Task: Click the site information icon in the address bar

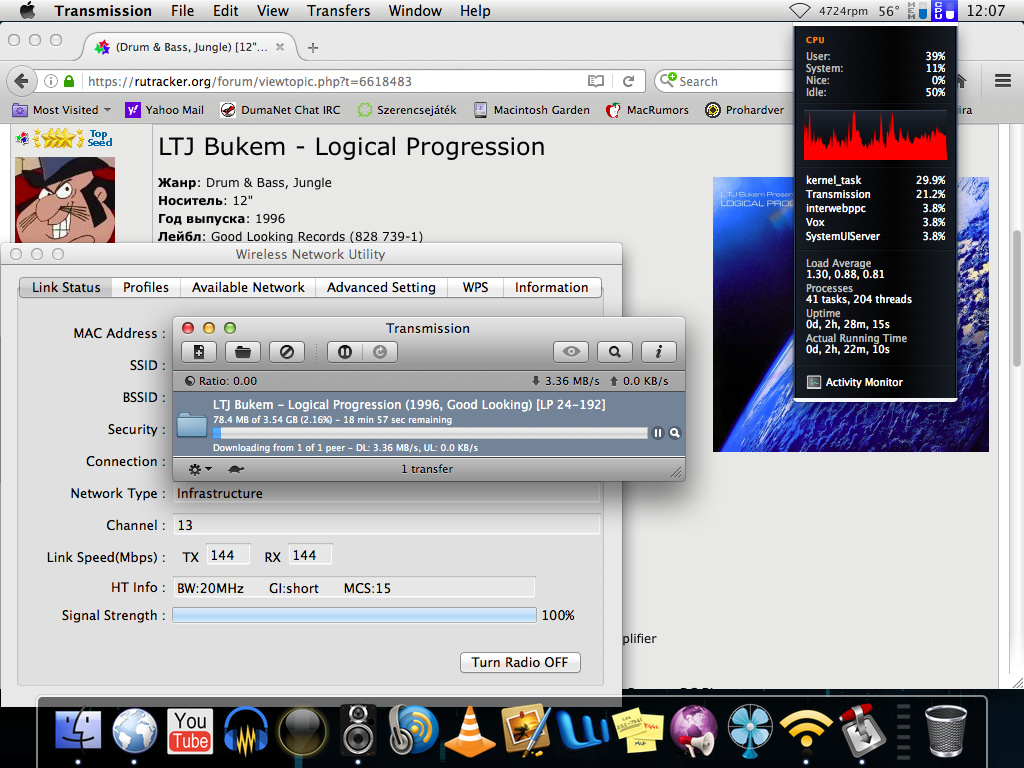Action: (x=51, y=81)
